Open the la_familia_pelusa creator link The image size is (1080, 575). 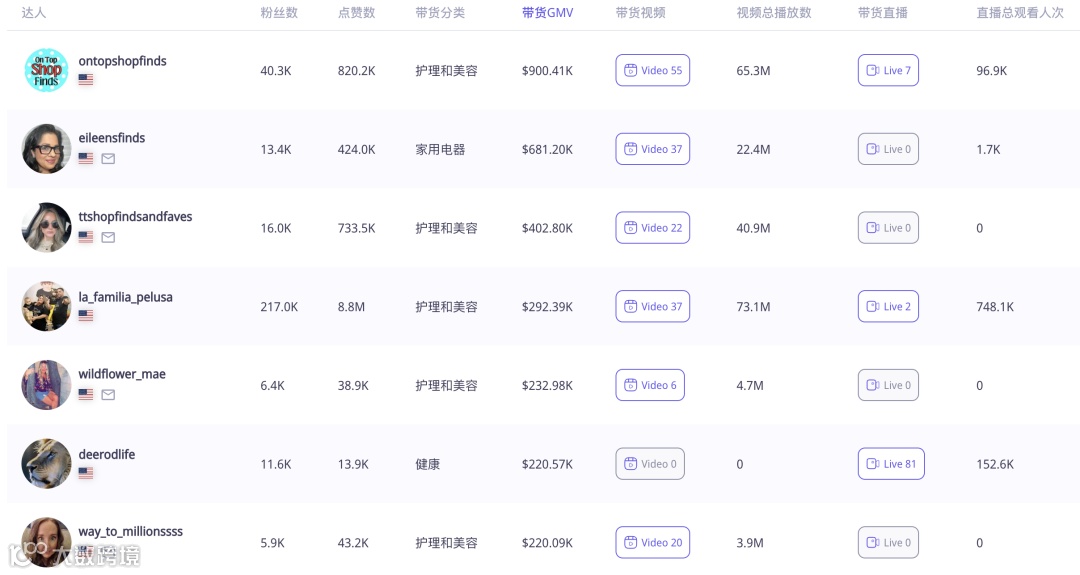125,297
